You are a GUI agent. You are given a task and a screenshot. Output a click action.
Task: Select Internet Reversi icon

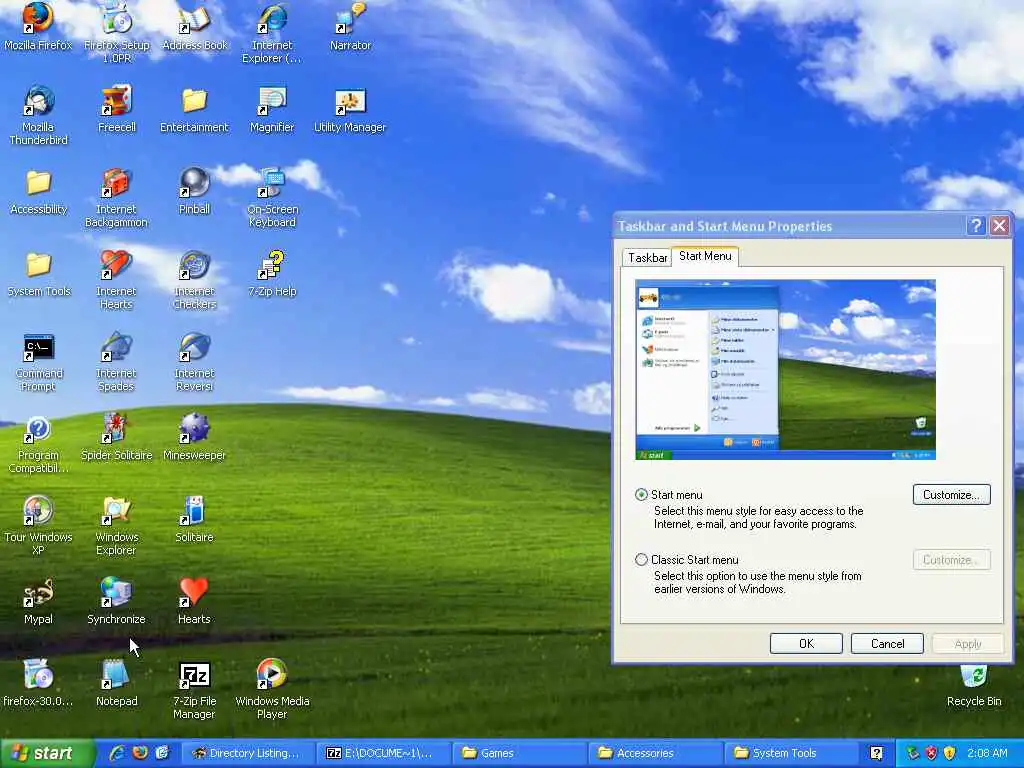195,362
